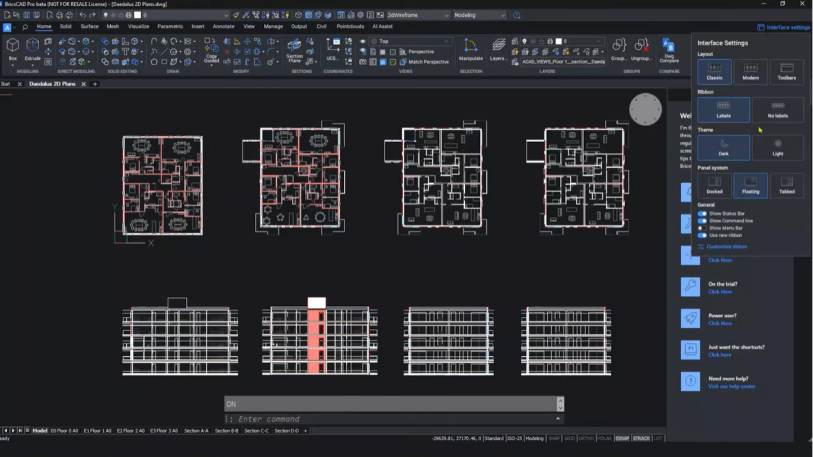This screenshot has height=457, width=813.
Task: Enable the Show Menu Bar switch
Action: tap(702, 228)
